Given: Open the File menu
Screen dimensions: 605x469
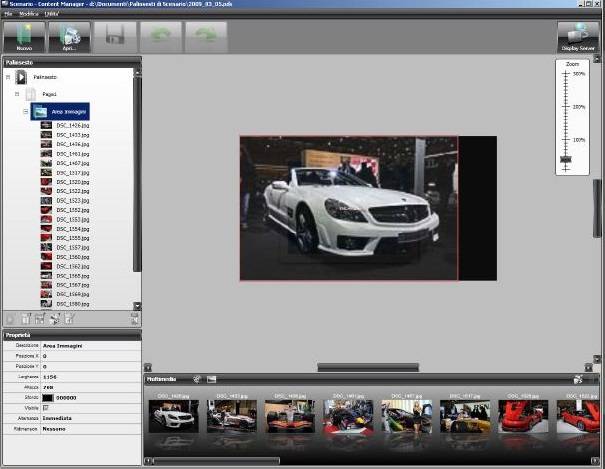Looking at the screenshot, I should [8, 14].
